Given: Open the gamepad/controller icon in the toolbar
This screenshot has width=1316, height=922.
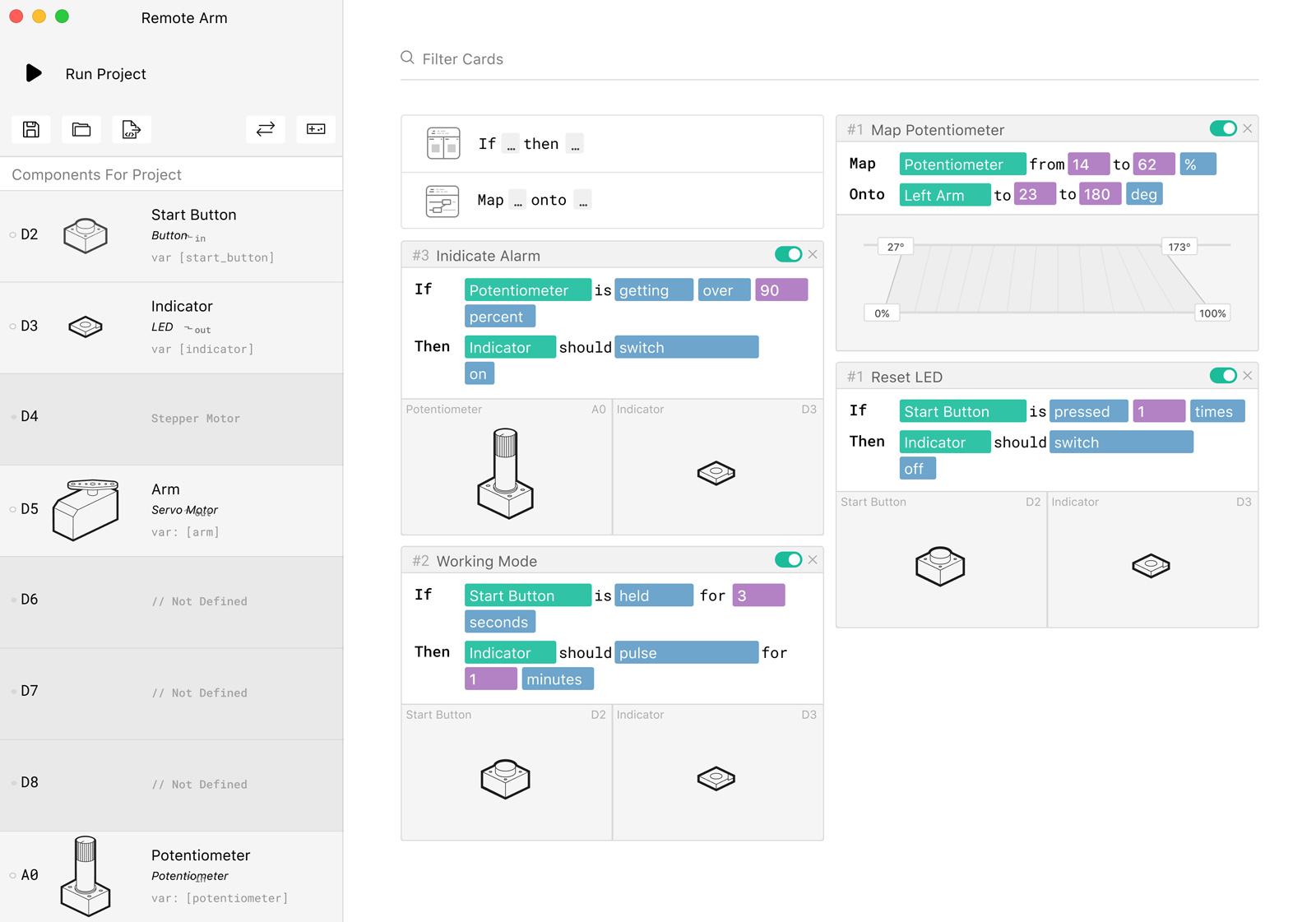Looking at the screenshot, I should (x=316, y=129).
